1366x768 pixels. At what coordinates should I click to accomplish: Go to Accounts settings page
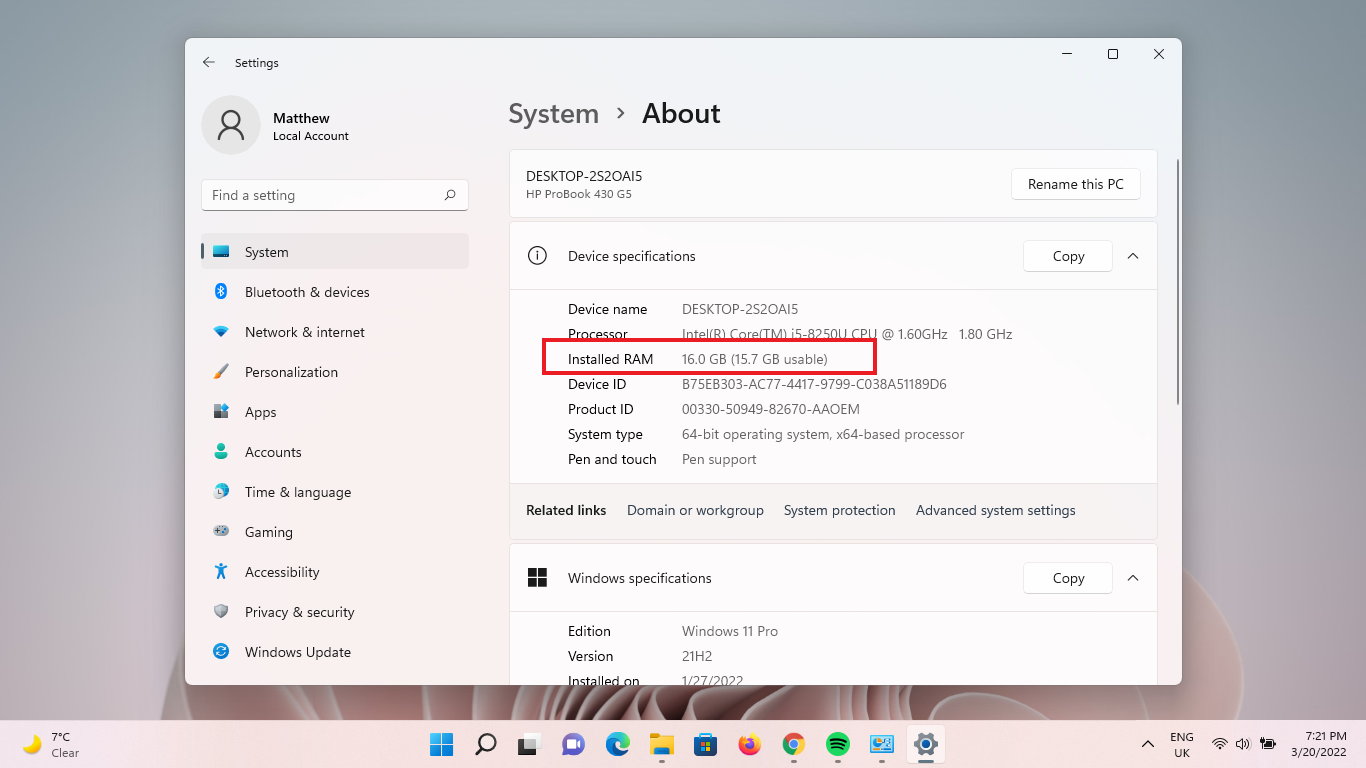273,452
